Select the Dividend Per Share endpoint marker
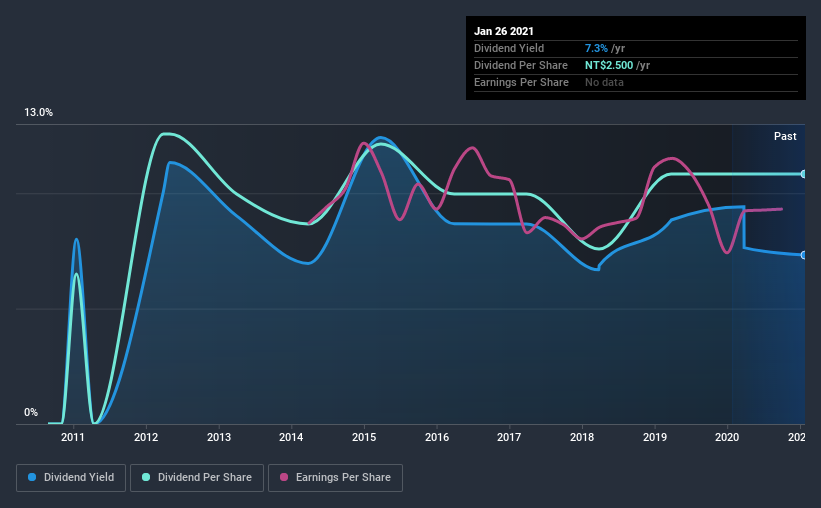The height and width of the screenshot is (508, 821). pyautogui.click(x=803, y=174)
